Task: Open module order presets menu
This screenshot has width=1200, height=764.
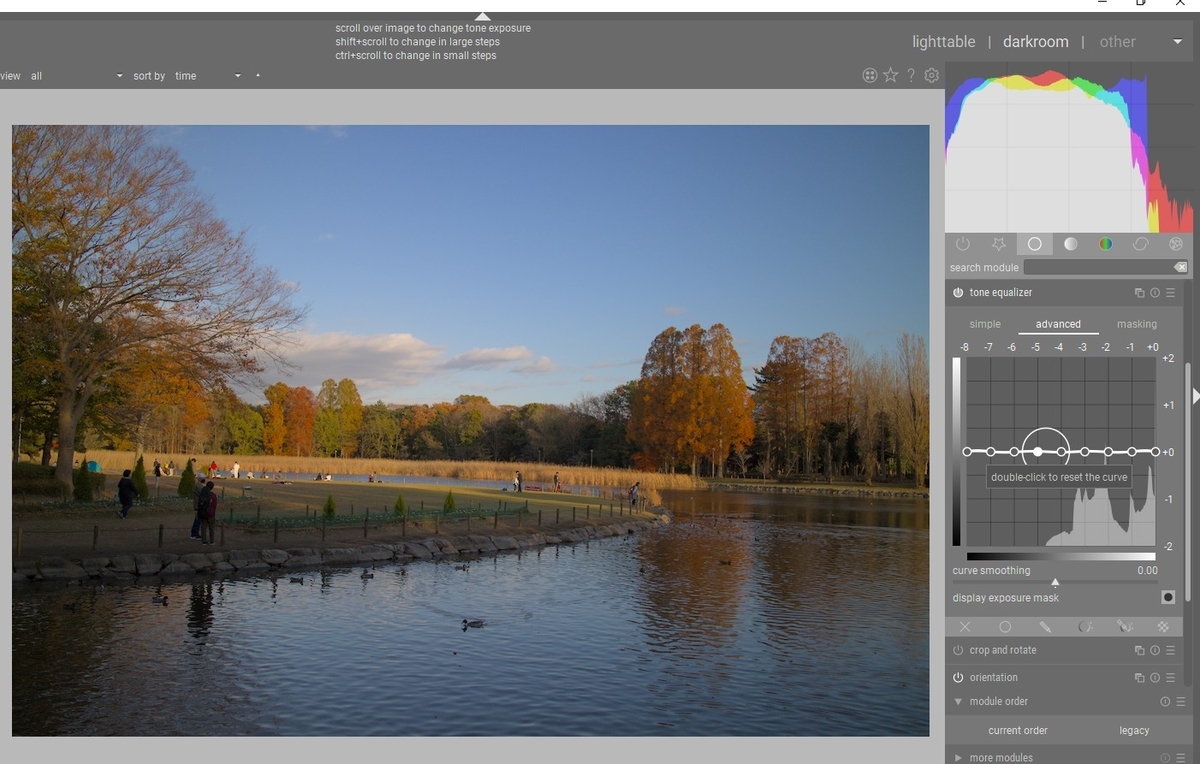Action: pos(1180,702)
